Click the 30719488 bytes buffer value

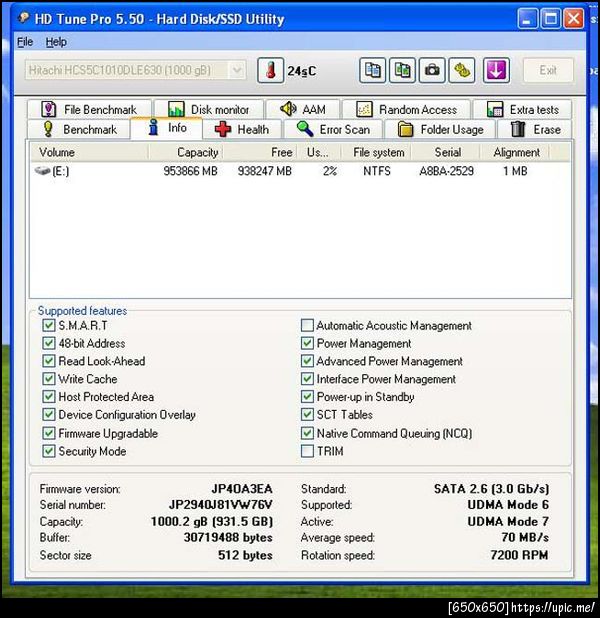tap(228, 538)
